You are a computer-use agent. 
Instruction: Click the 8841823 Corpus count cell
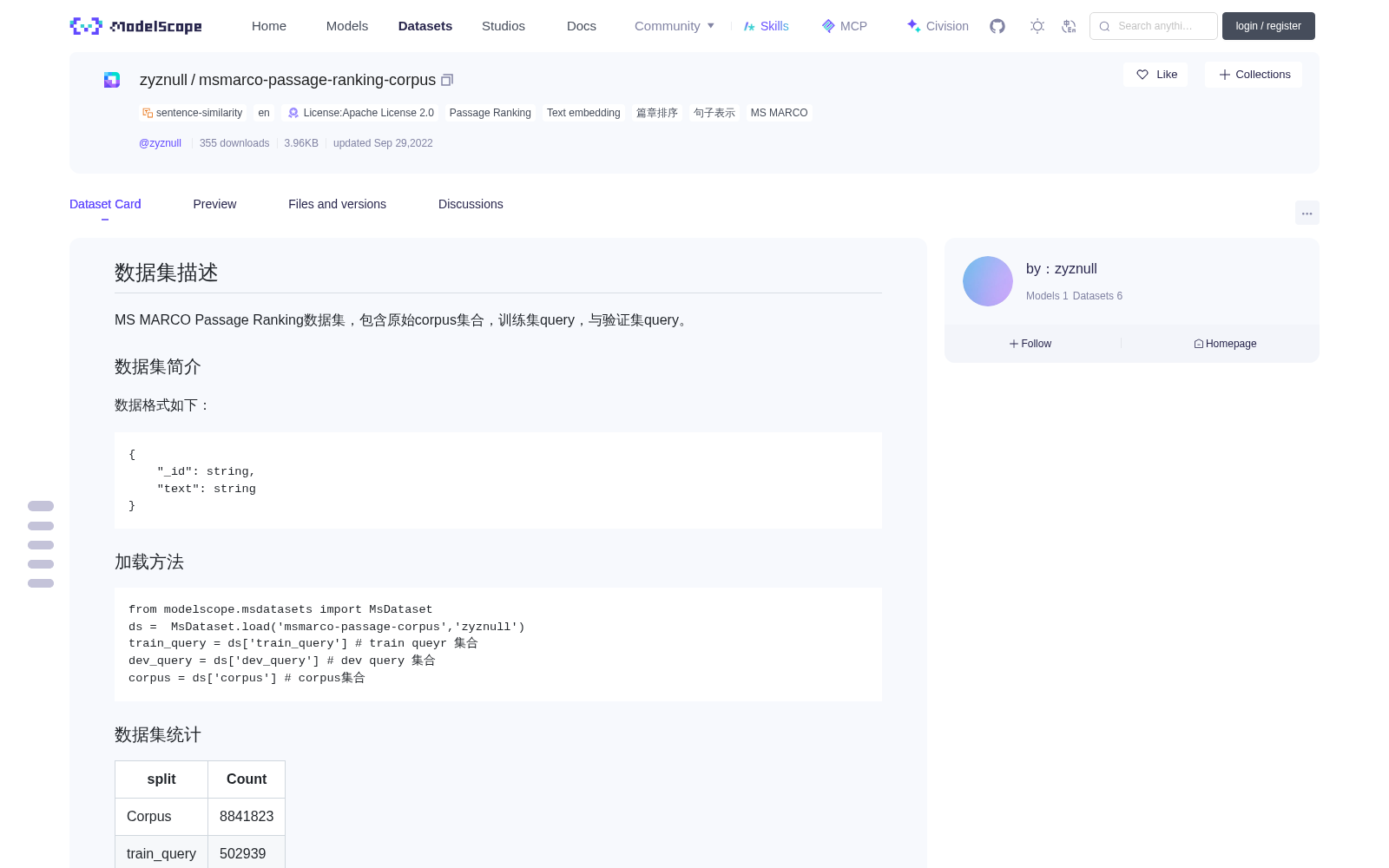tap(247, 817)
